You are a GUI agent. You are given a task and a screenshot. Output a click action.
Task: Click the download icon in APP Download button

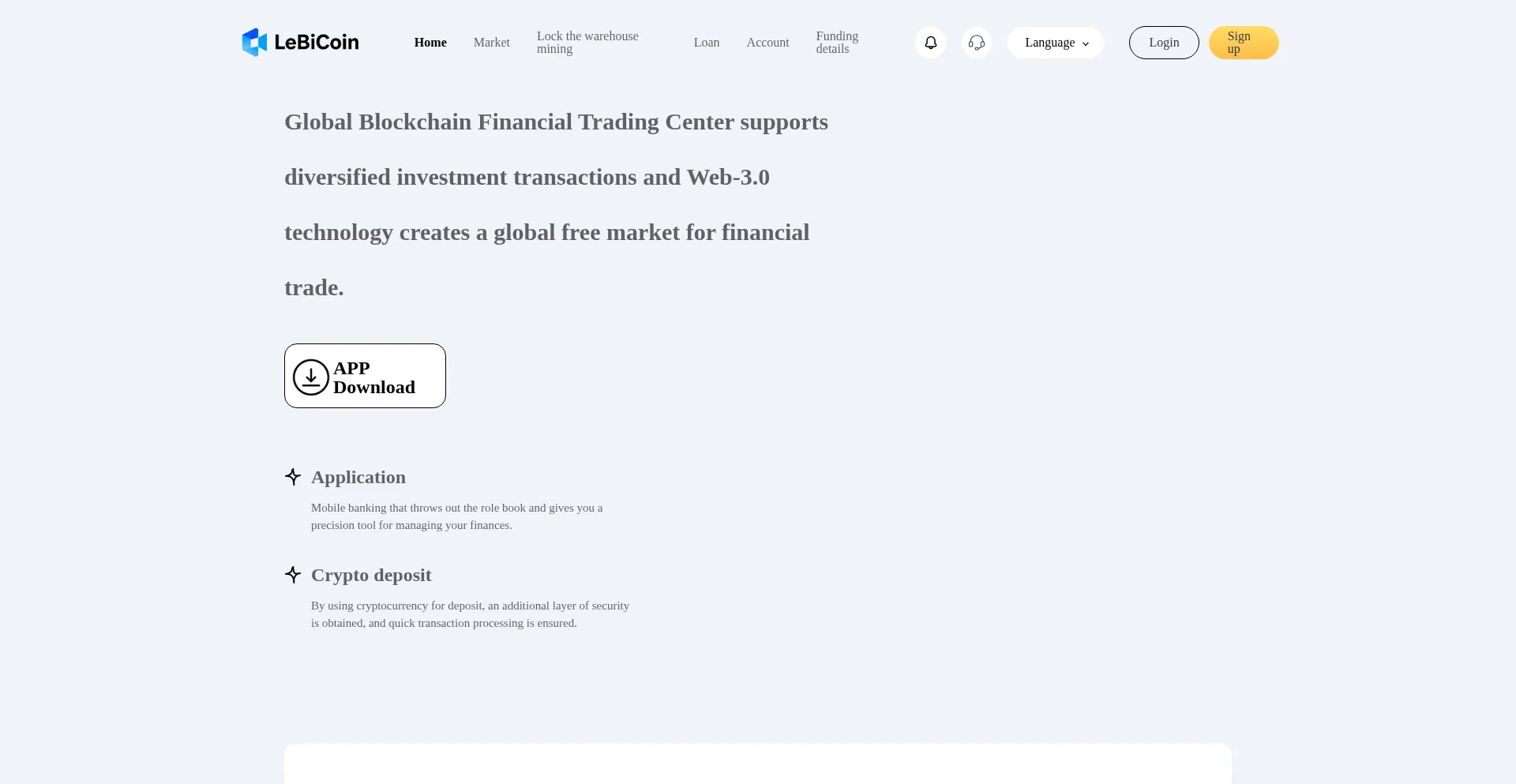(310, 377)
